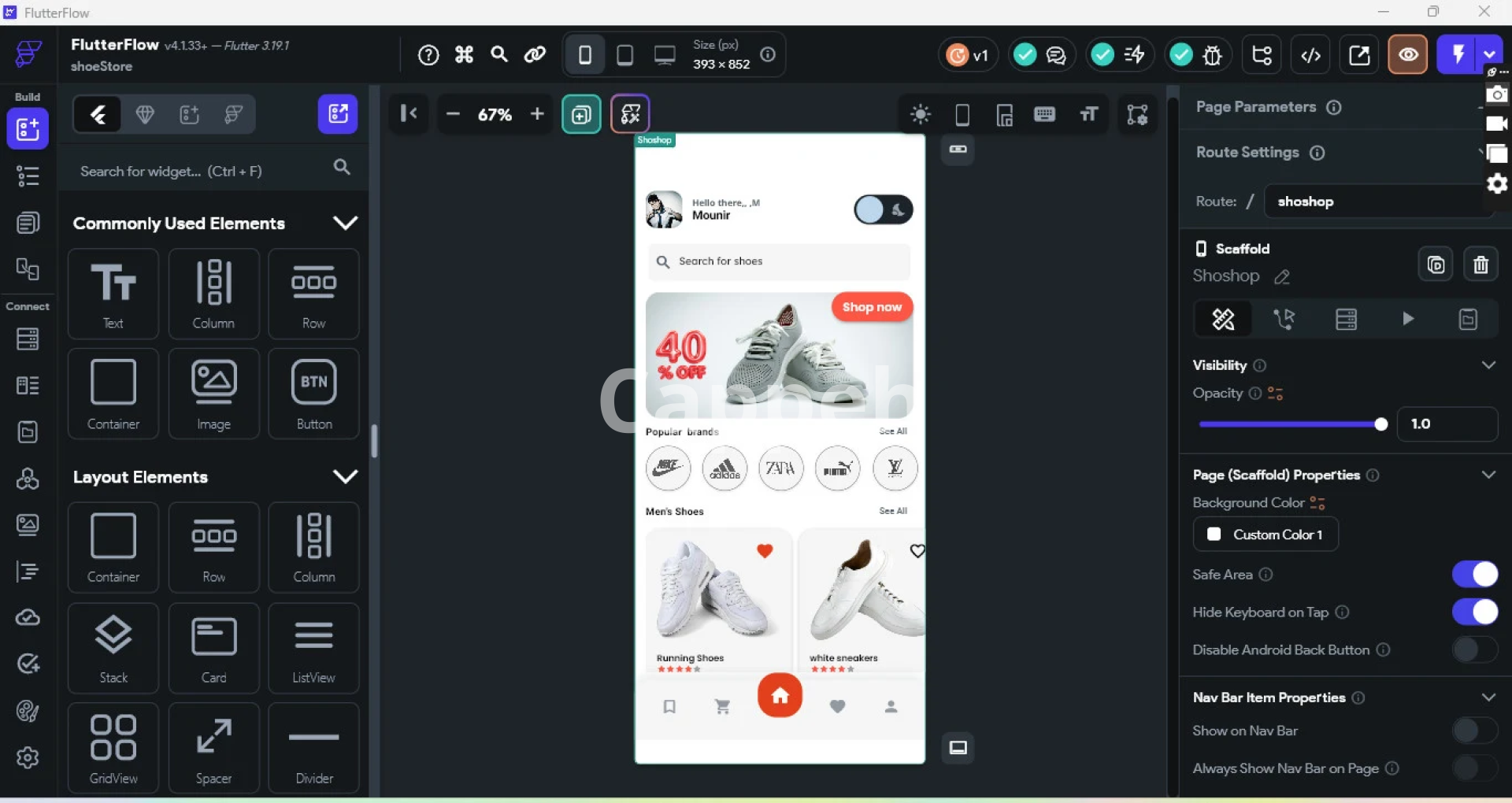Image resolution: width=1512 pixels, height=803 pixels.
Task: Switch to the Backend Query tab
Action: pyautogui.click(x=1346, y=319)
